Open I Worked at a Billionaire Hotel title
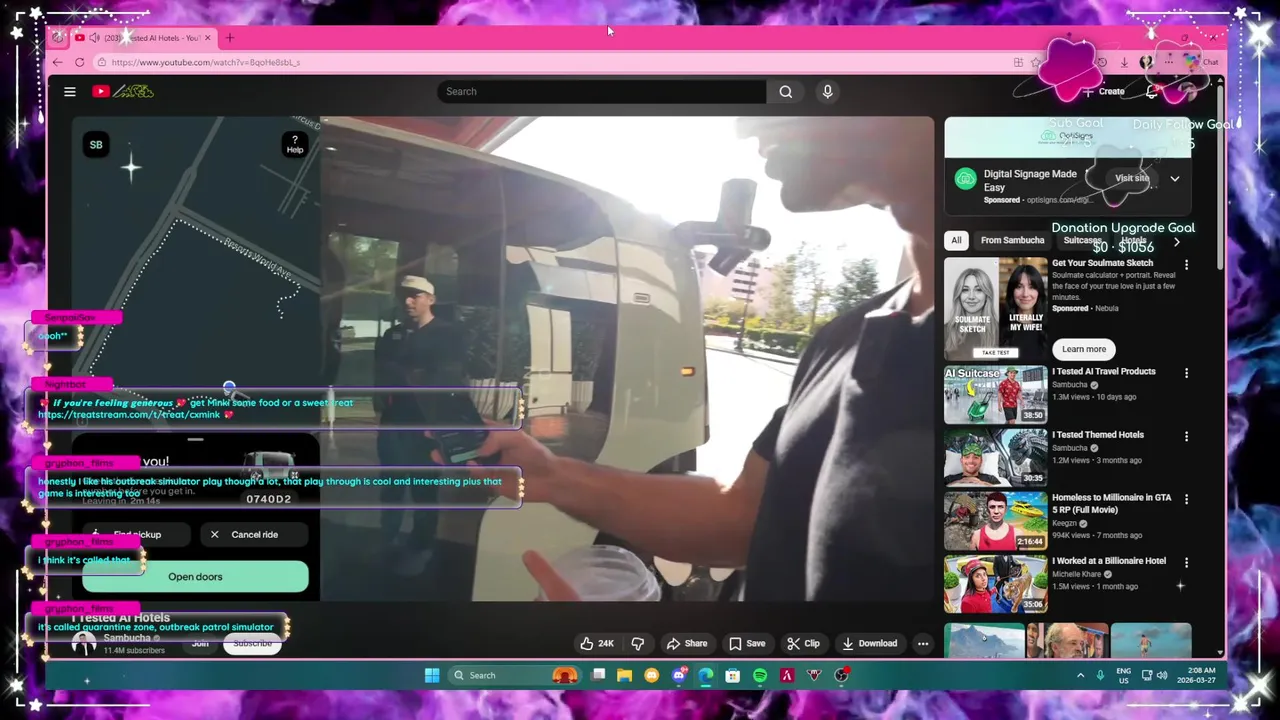 (1109, 561)
